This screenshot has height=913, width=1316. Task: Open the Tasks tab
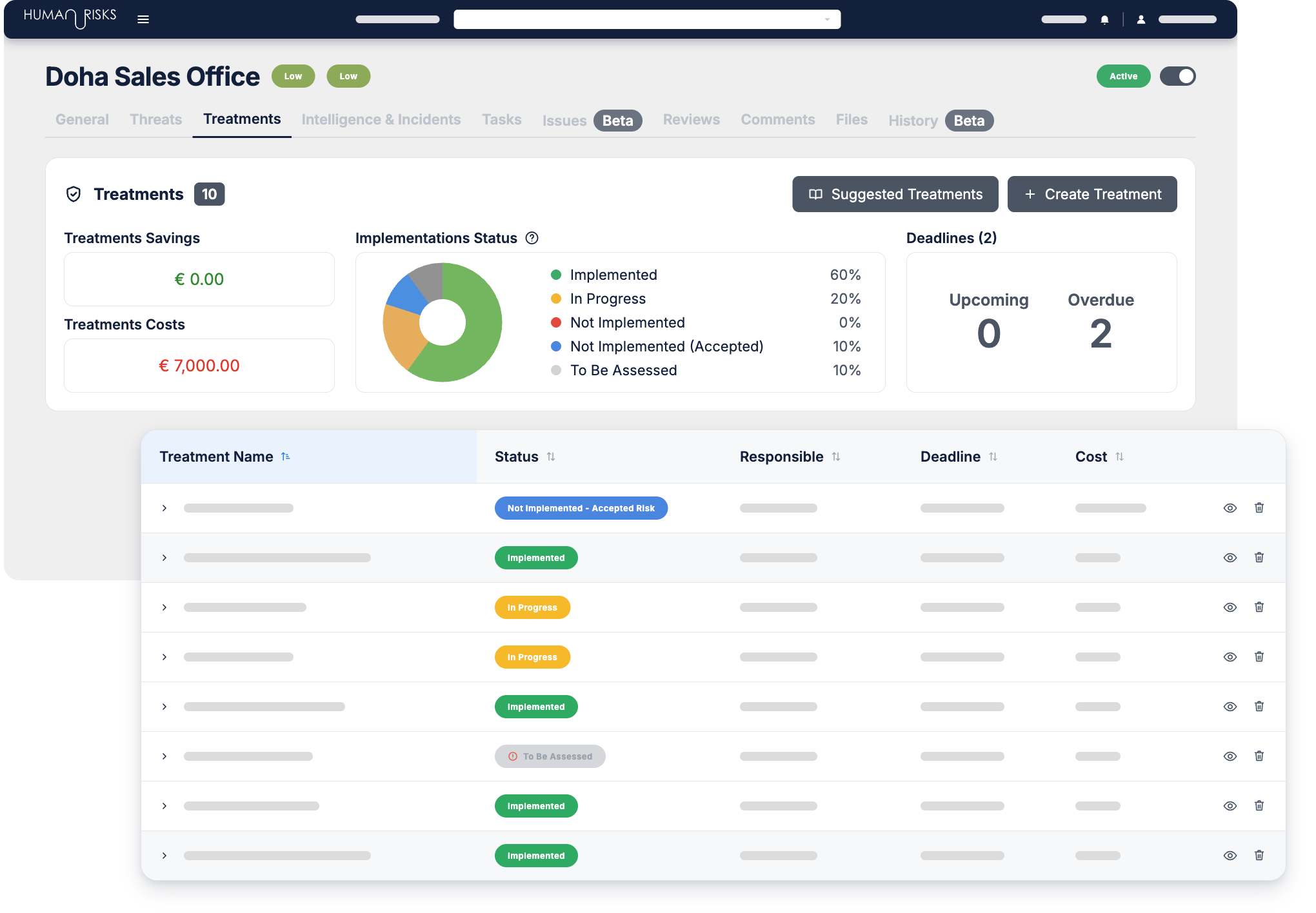pos(502,119)
